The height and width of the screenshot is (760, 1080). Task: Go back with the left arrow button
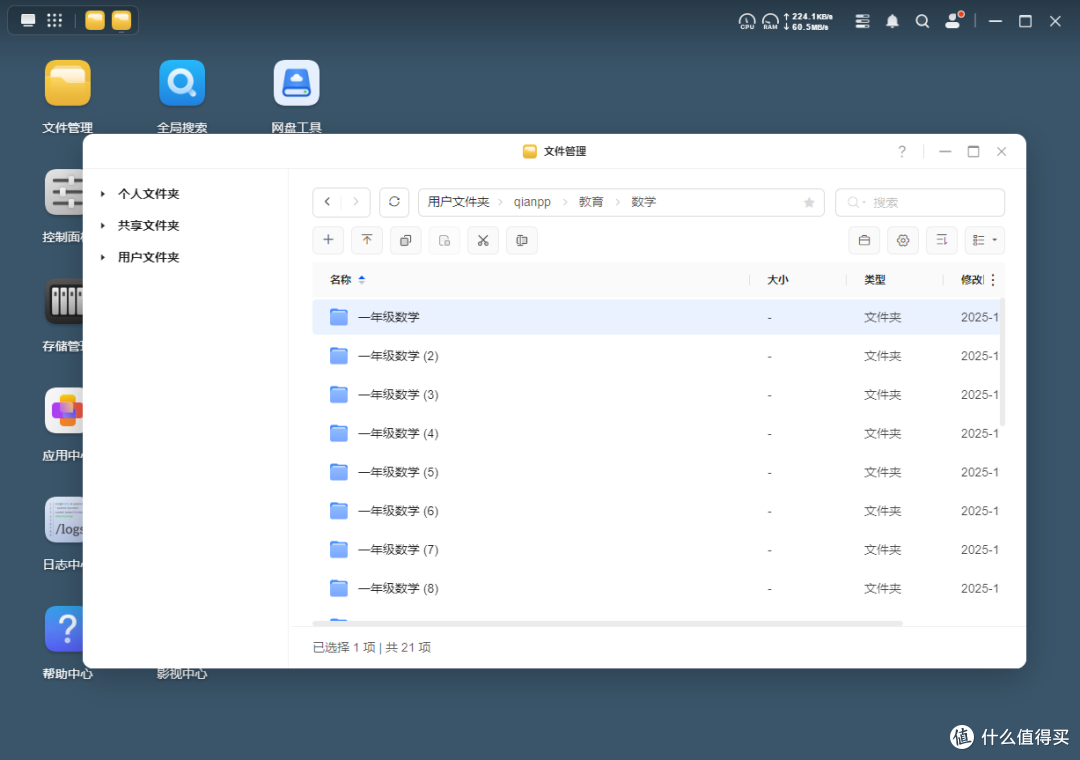click(x=327, y=202)
